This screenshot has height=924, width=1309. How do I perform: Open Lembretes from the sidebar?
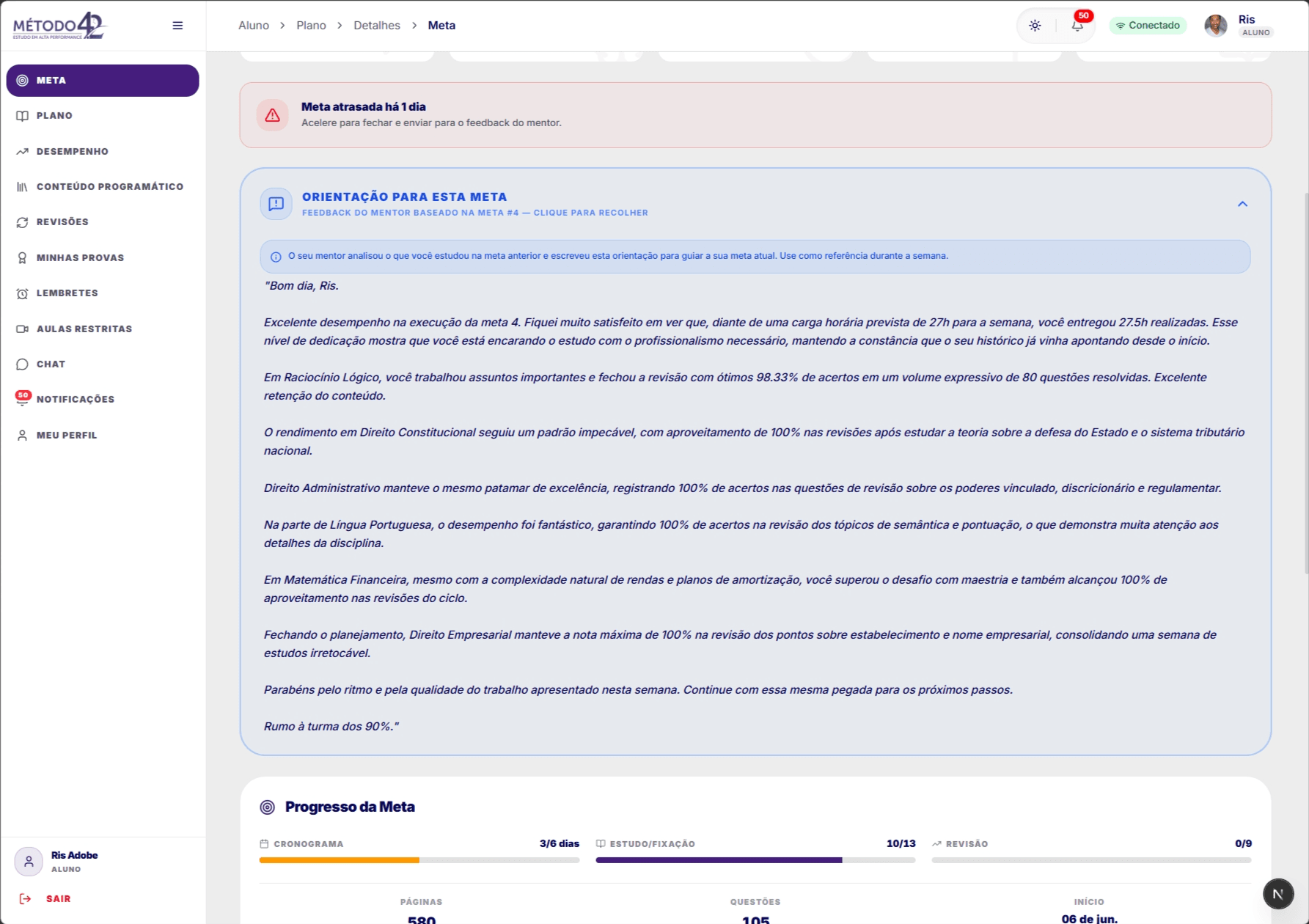tap(103, 293)
